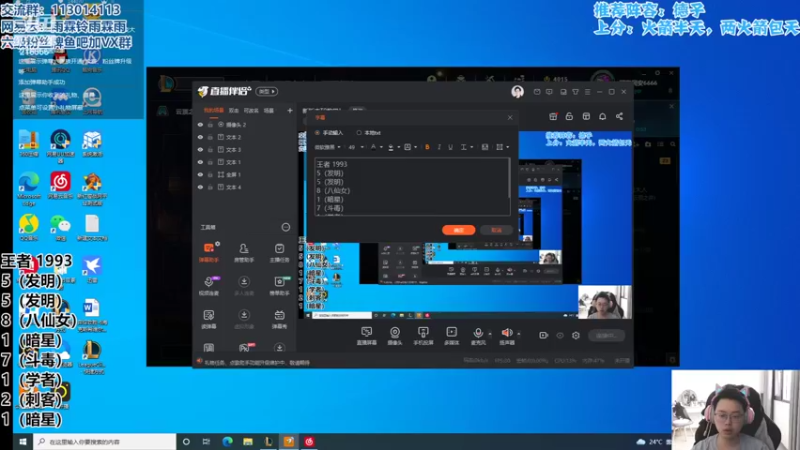Click into the subtitle text area

411,186
